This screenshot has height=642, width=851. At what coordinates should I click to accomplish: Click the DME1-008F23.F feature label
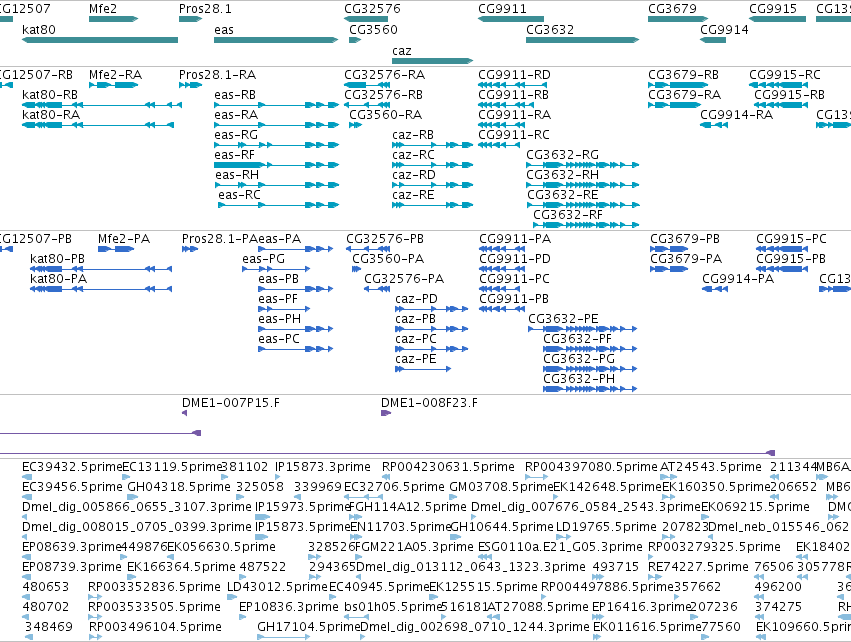click(429, 403)
